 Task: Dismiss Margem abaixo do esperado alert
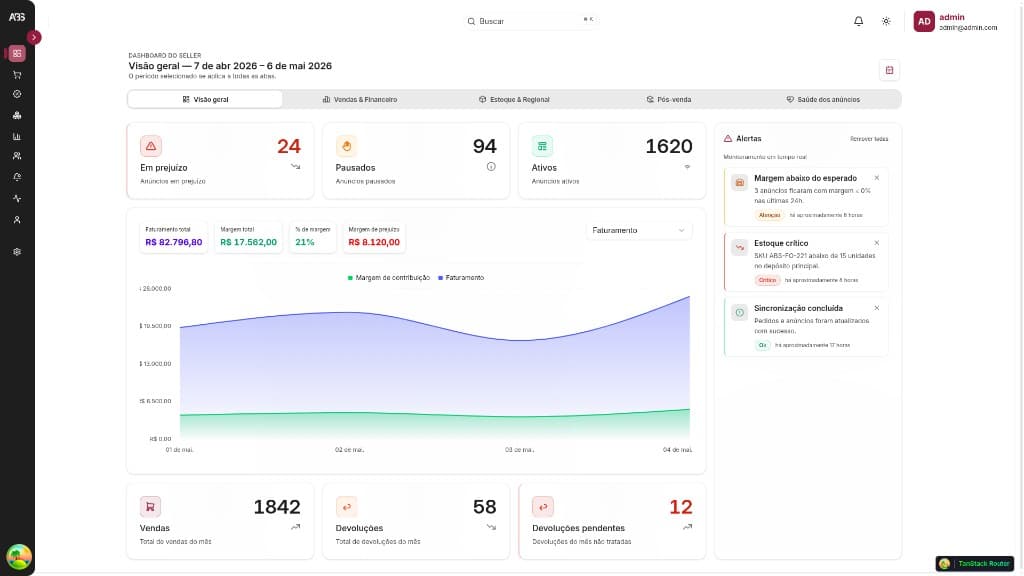(876, 178)
